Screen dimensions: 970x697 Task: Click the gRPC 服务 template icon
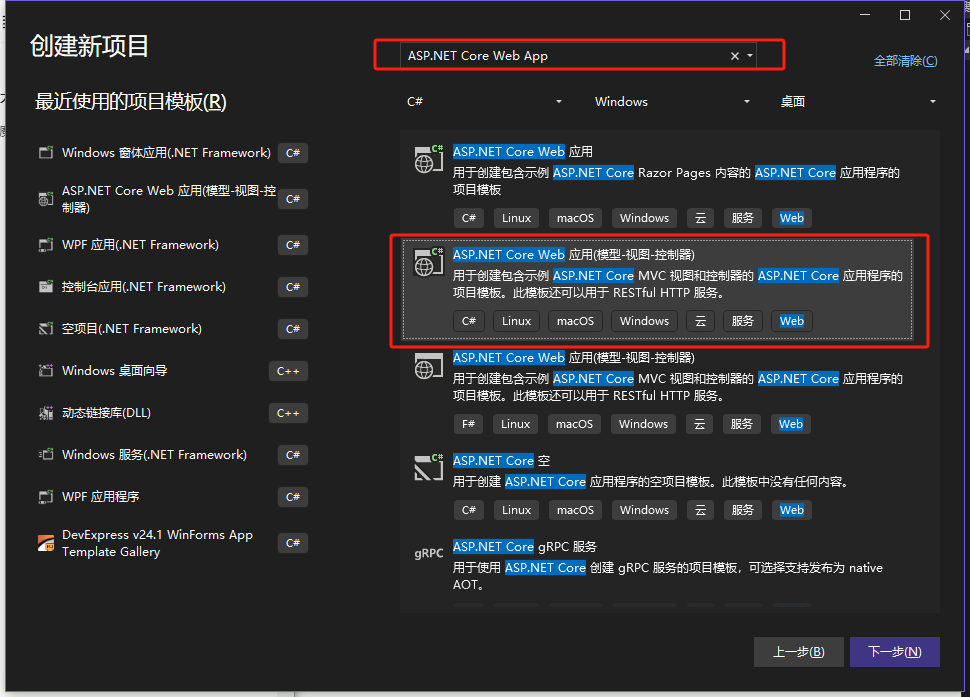tap(429, 553)
